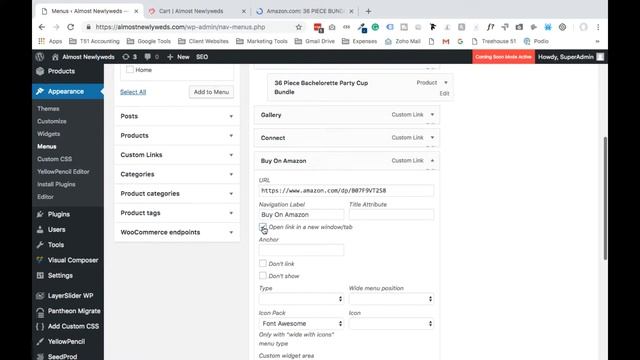
Task: Collapse the Buy On Amazon menu item
Action: tap(432, 160)
